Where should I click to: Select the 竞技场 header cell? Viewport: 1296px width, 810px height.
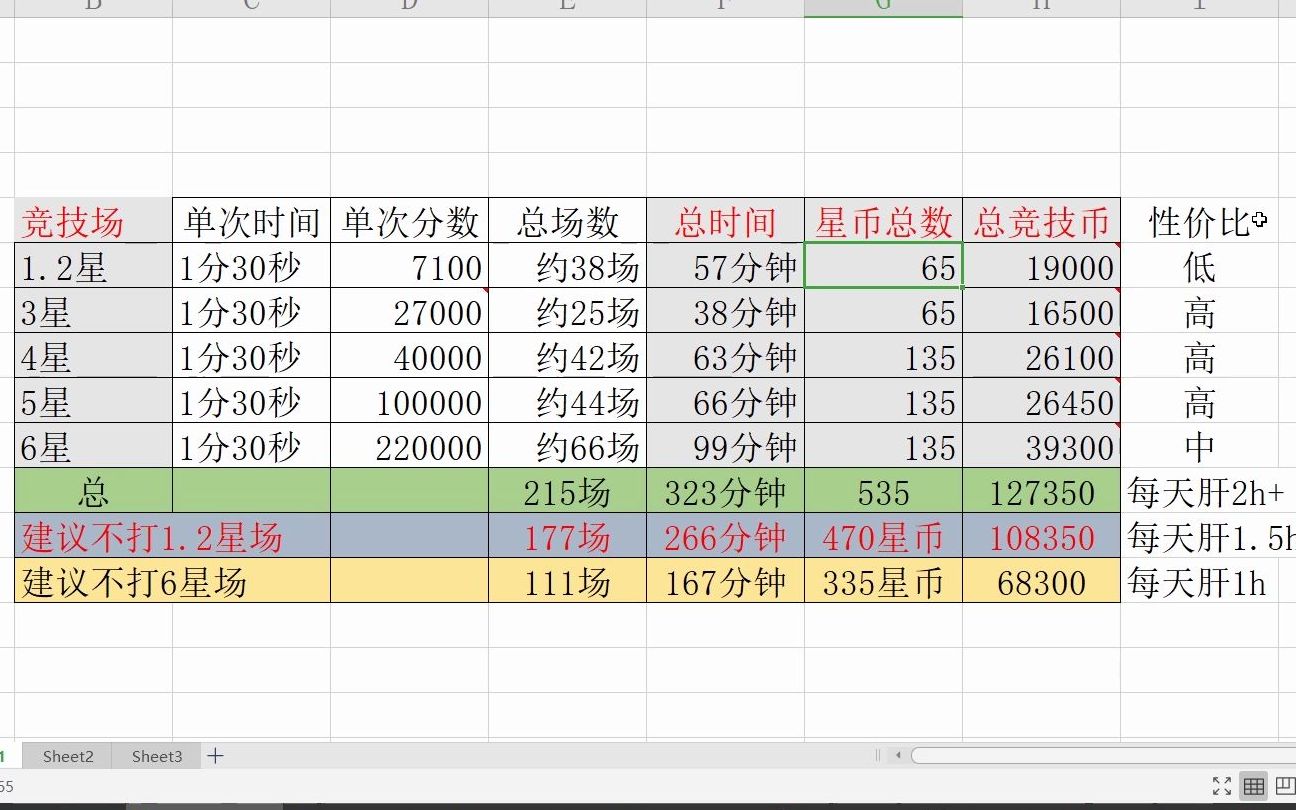pyautogui.click(x=93, y=221)
